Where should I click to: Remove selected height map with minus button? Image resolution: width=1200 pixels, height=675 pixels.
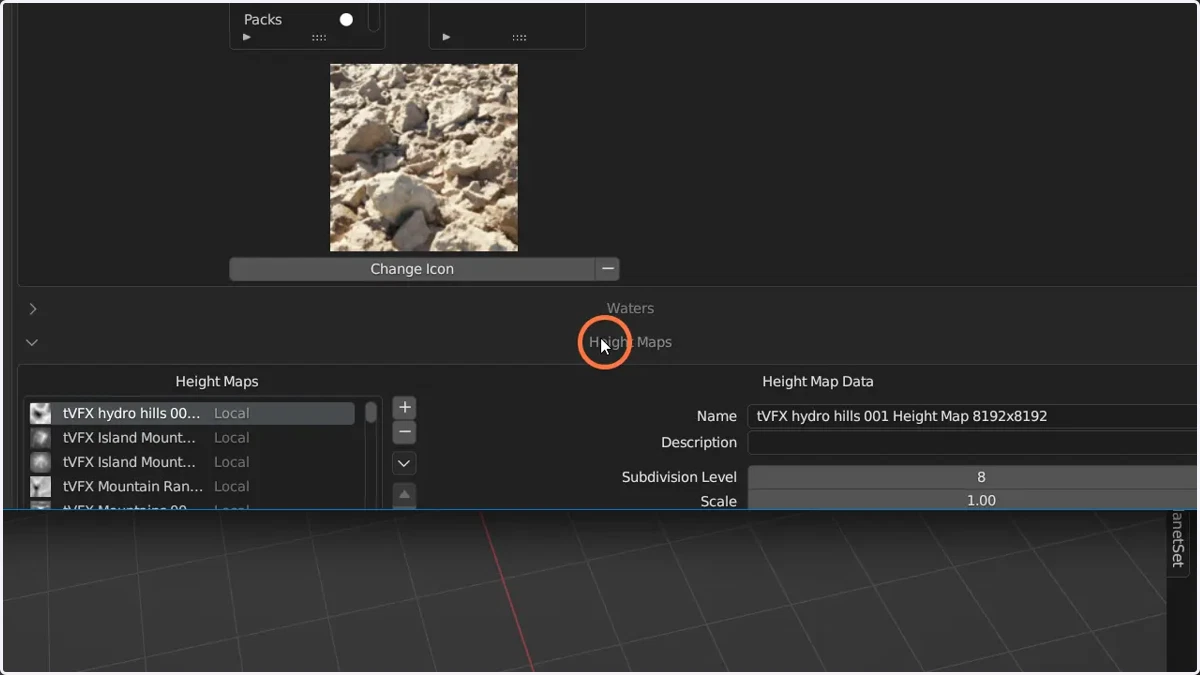[x=404, y=433]
